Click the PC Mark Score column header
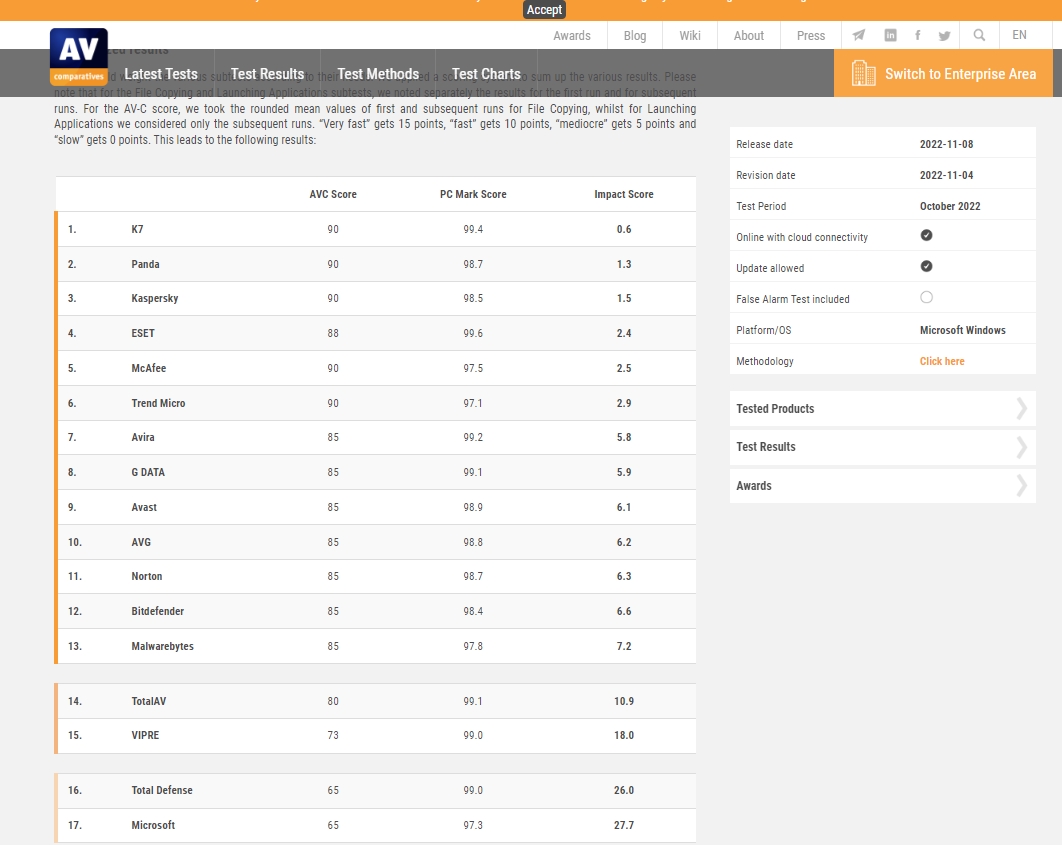Viewport: 1062px width, 845px height. click(473, 194)
